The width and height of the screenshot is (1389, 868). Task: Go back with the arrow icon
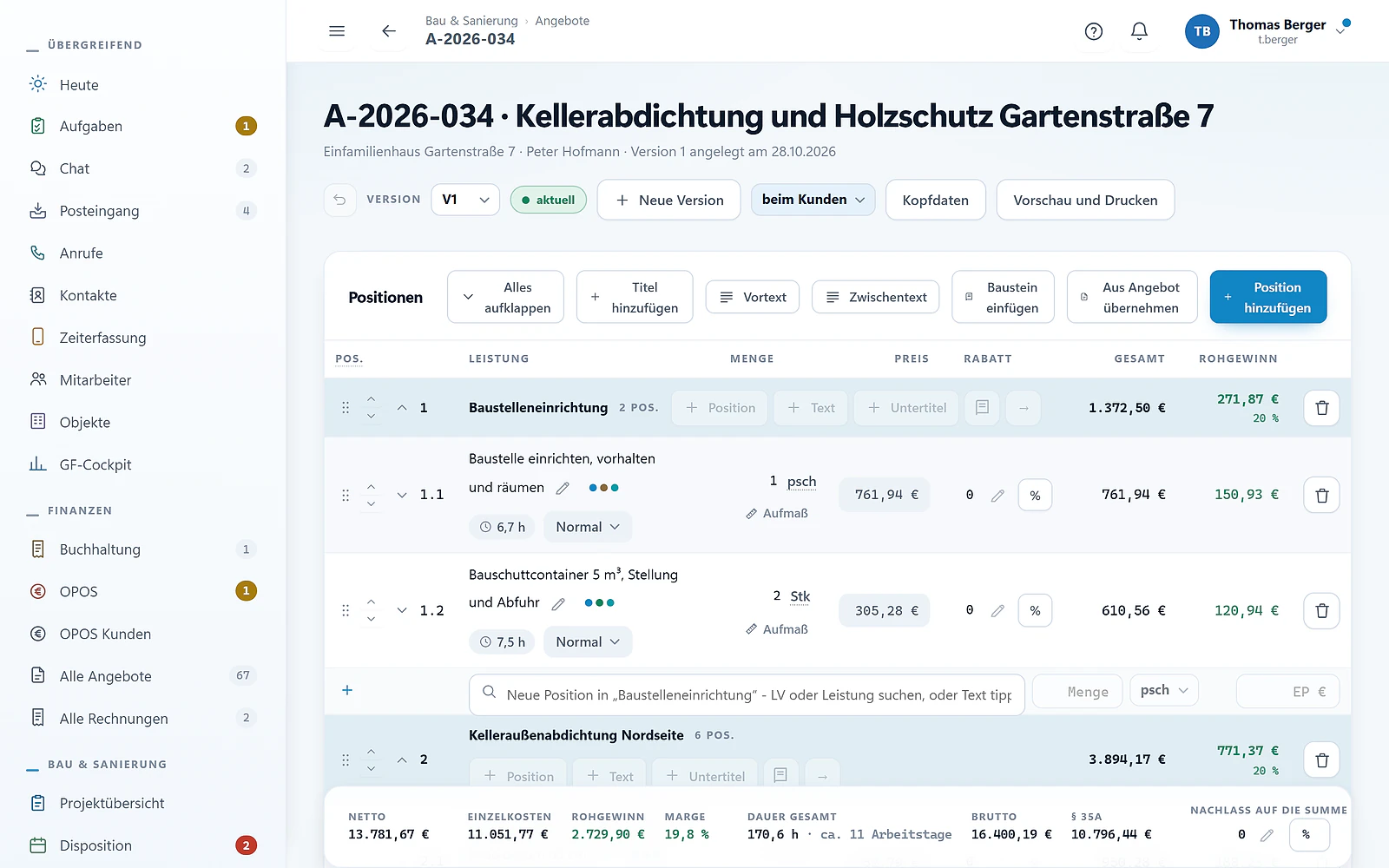[389, 31]
